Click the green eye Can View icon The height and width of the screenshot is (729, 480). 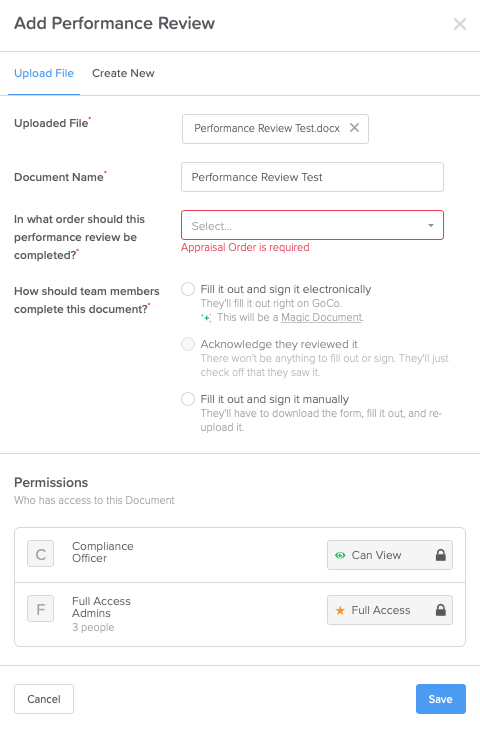pyautogui.click(x=340, y=555)
